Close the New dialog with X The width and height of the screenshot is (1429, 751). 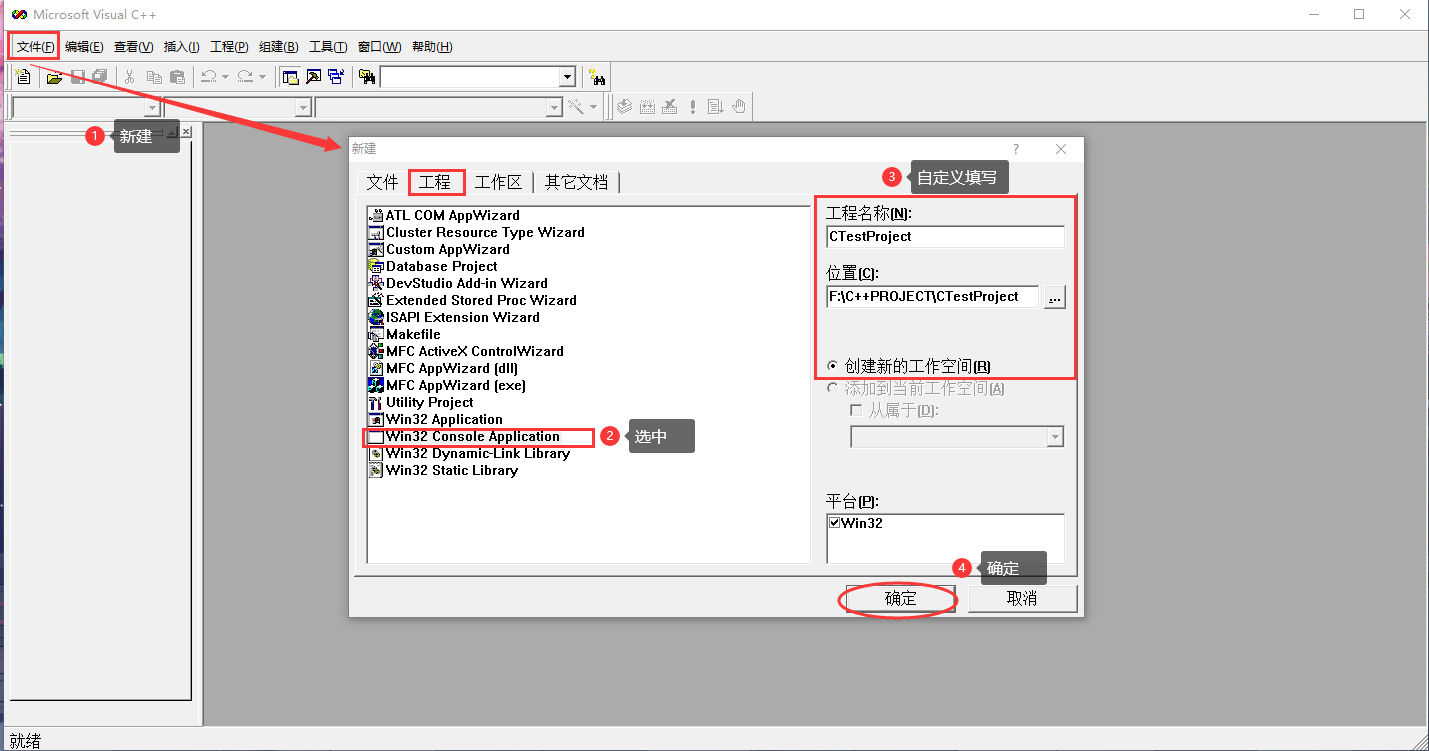pyautogui.click(x=1061, y=149)
